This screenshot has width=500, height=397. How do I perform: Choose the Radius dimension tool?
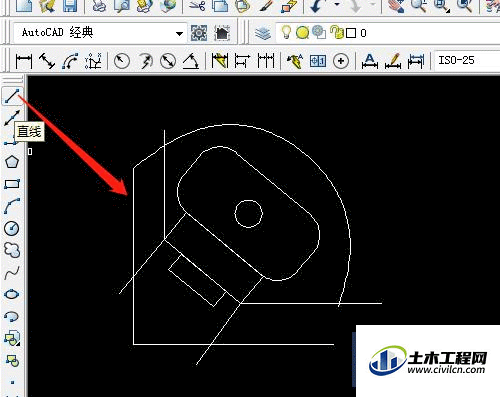tap(122, 61)
